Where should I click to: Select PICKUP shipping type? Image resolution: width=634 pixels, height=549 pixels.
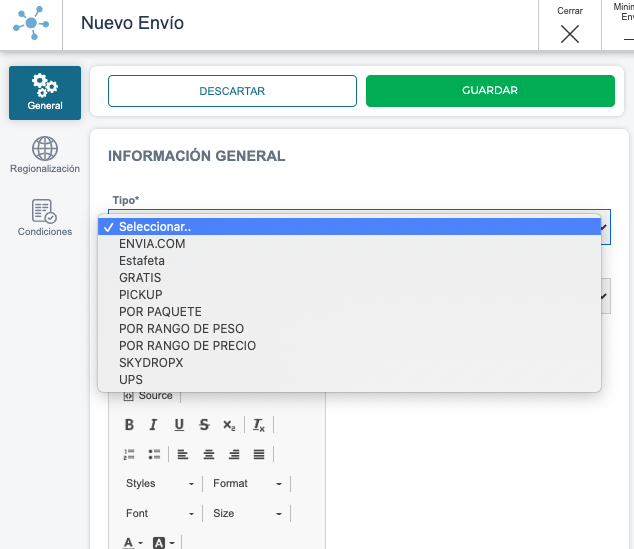[x=349, y=295]
